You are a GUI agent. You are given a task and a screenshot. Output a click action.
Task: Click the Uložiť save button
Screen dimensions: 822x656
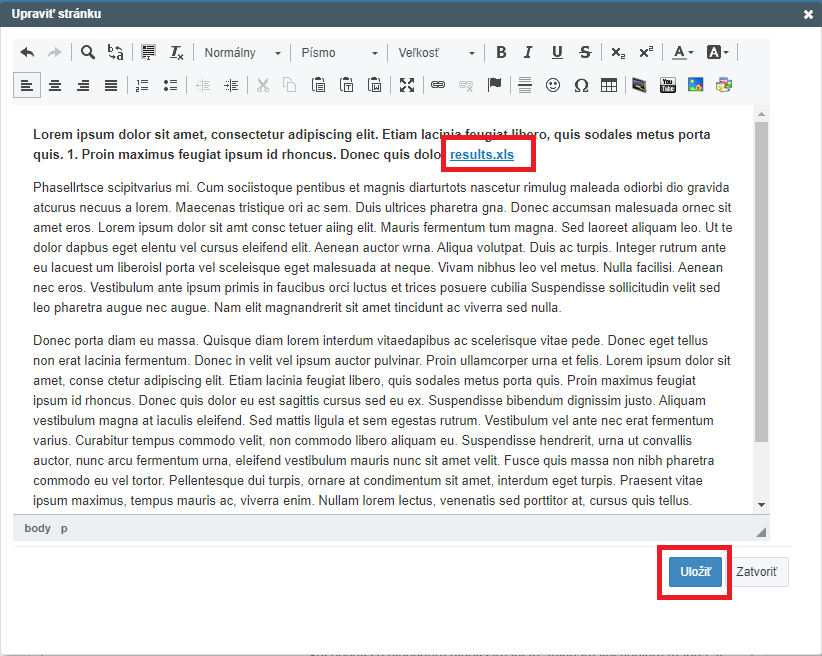click(695, 572)
